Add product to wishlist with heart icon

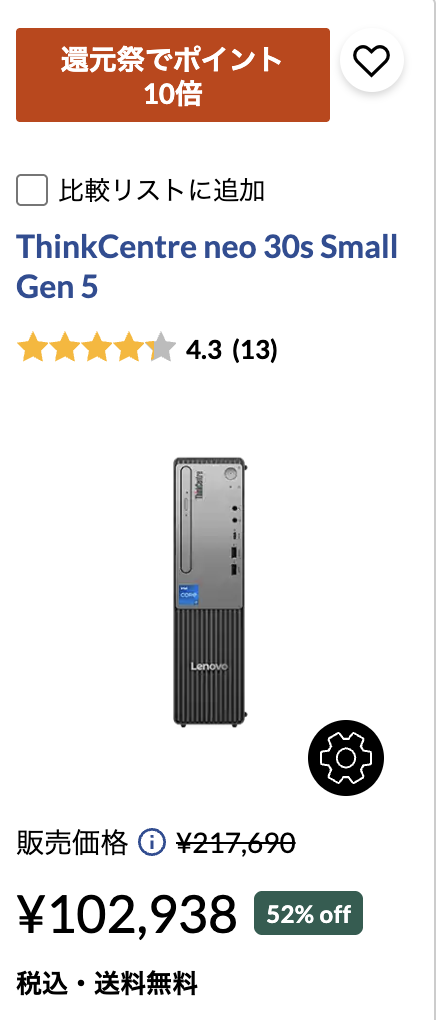[x=372, y=60]
